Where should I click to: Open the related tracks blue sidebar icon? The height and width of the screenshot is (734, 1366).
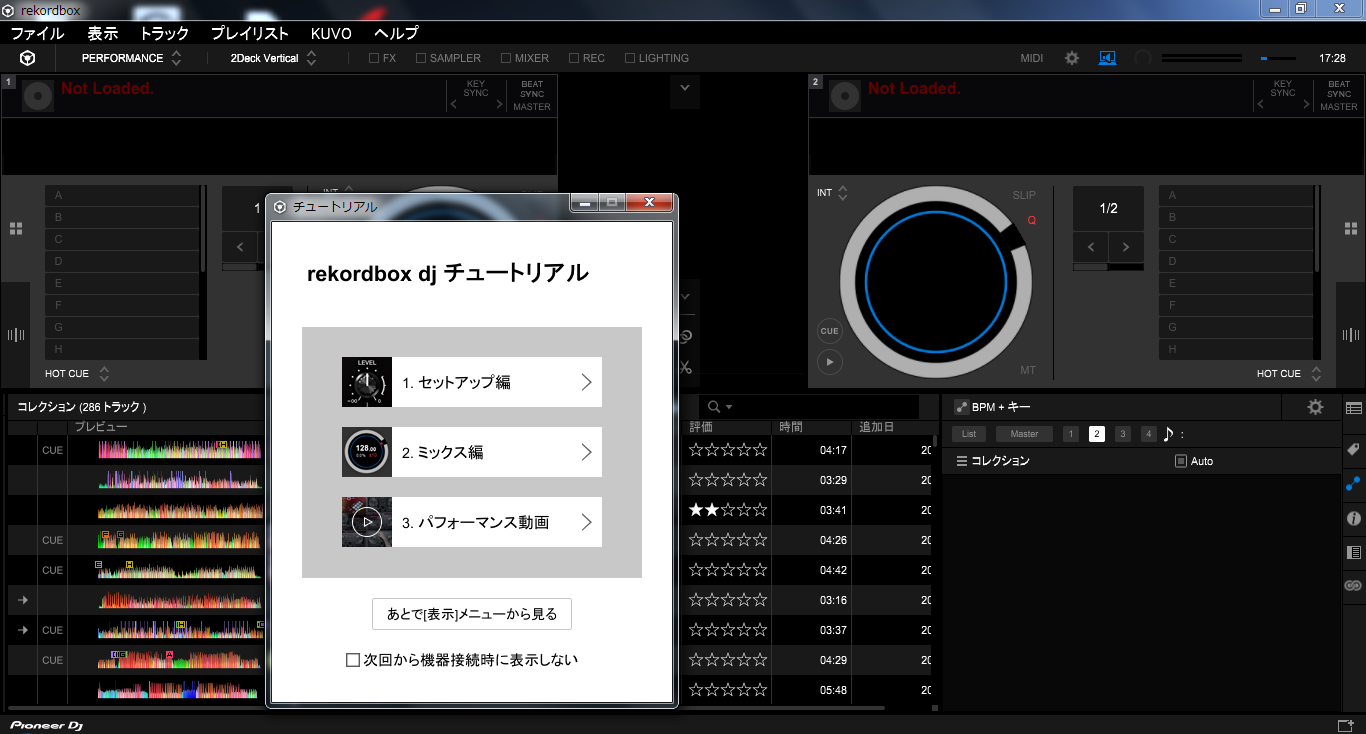[1354, 484]
